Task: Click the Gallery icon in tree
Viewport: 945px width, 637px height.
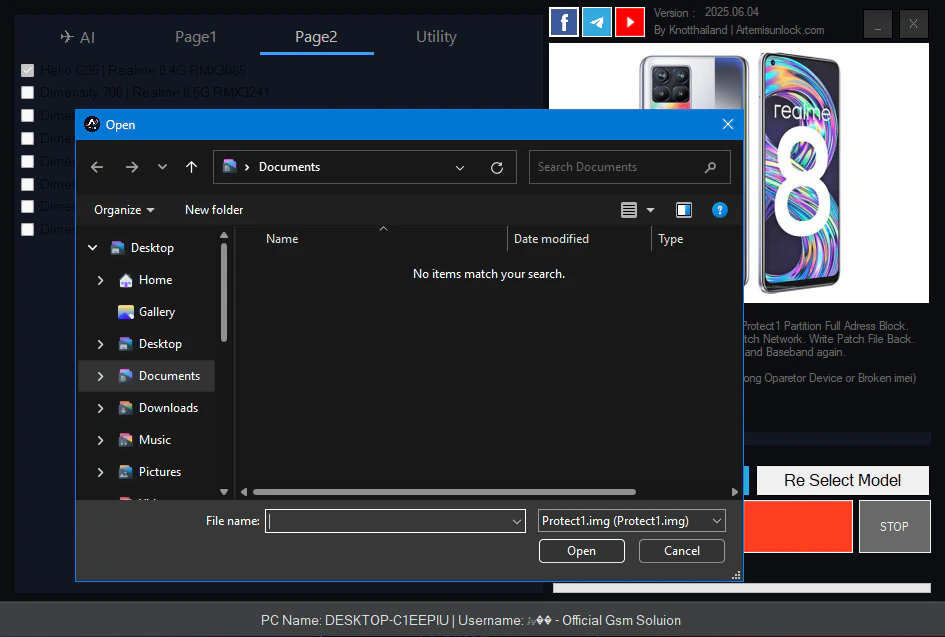Action: pyautogui.click(x=125, y=312)
